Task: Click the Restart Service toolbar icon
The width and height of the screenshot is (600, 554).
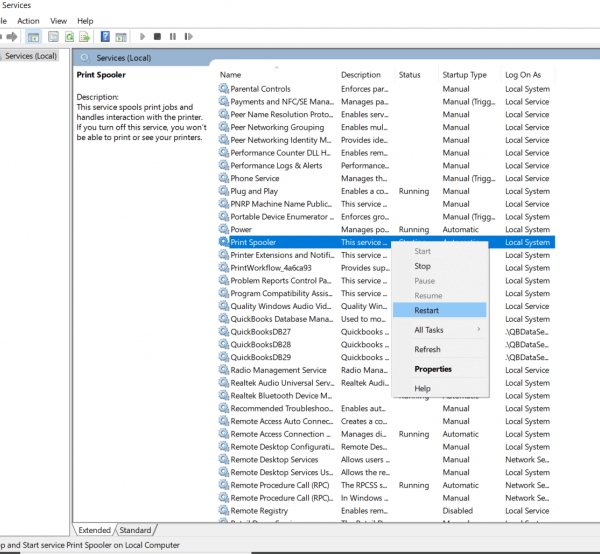Action: [x=188, y=37]
